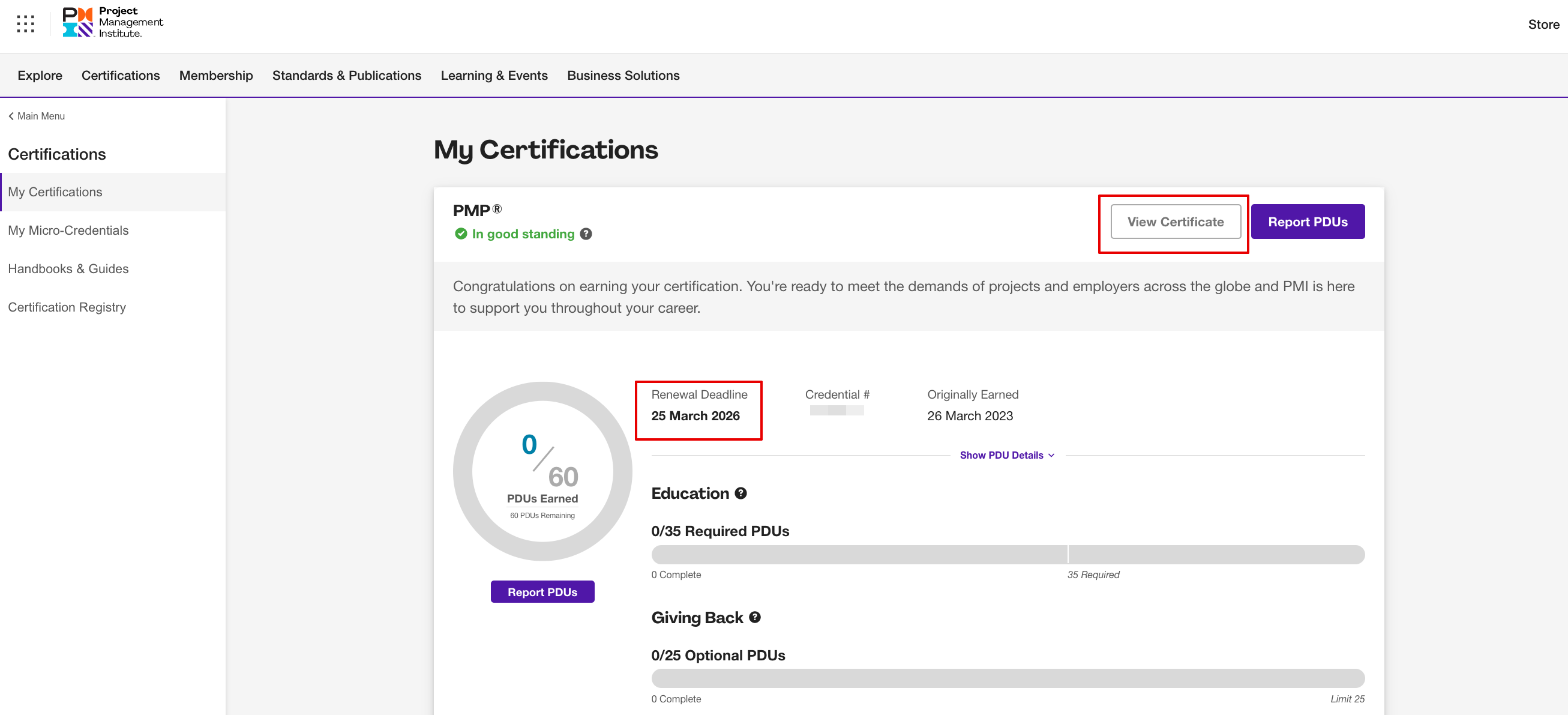Click the Originally Earned date 26 March 2023
1568x715 pixels.
pyautogui.click(x=970, y=416)
